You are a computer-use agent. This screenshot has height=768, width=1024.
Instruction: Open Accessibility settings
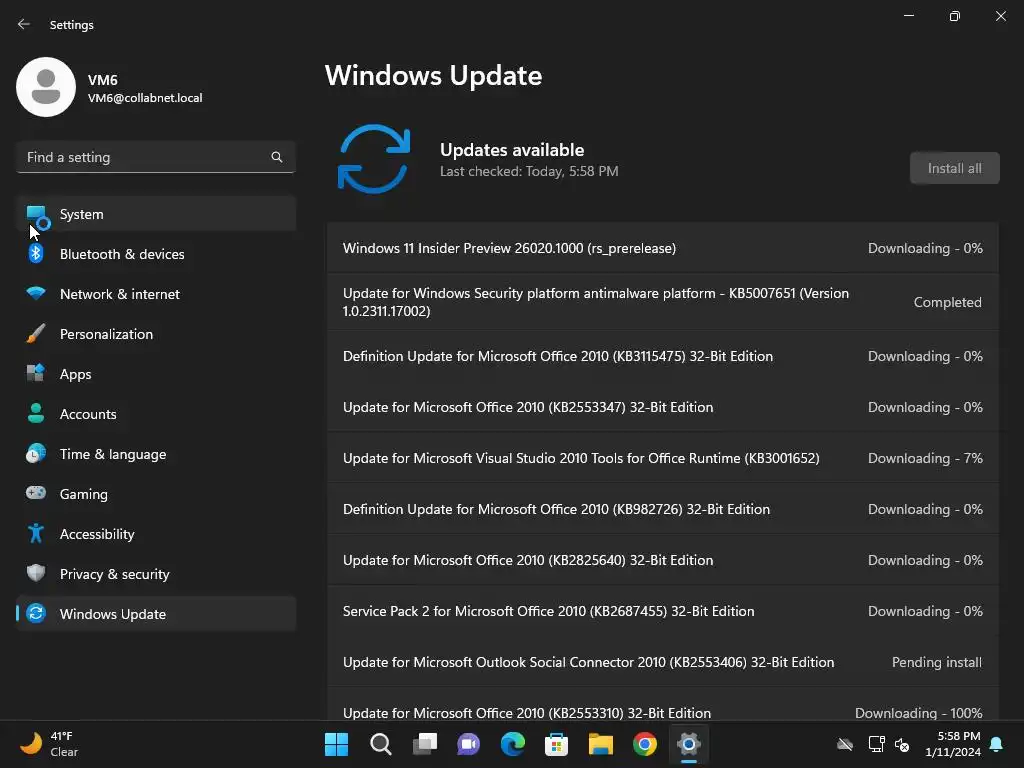click(156, 534)
